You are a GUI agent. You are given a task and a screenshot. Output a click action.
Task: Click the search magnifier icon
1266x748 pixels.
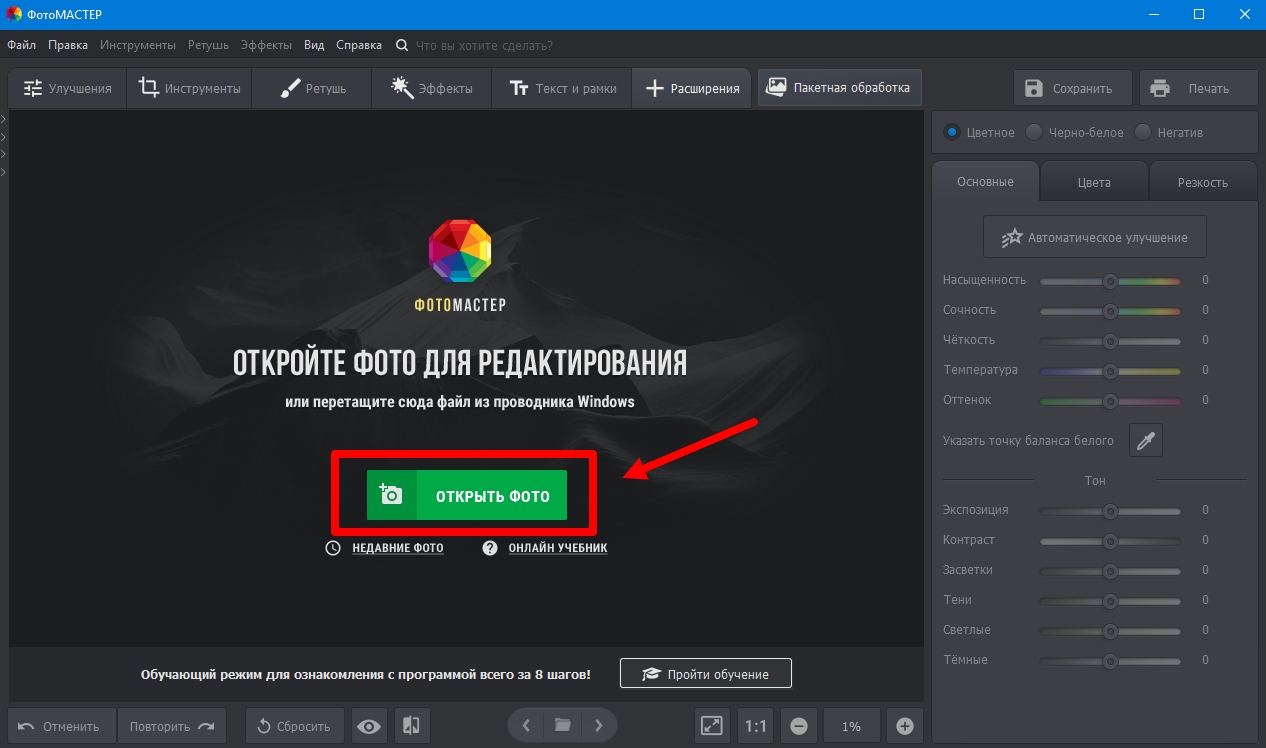pos(402,45)
